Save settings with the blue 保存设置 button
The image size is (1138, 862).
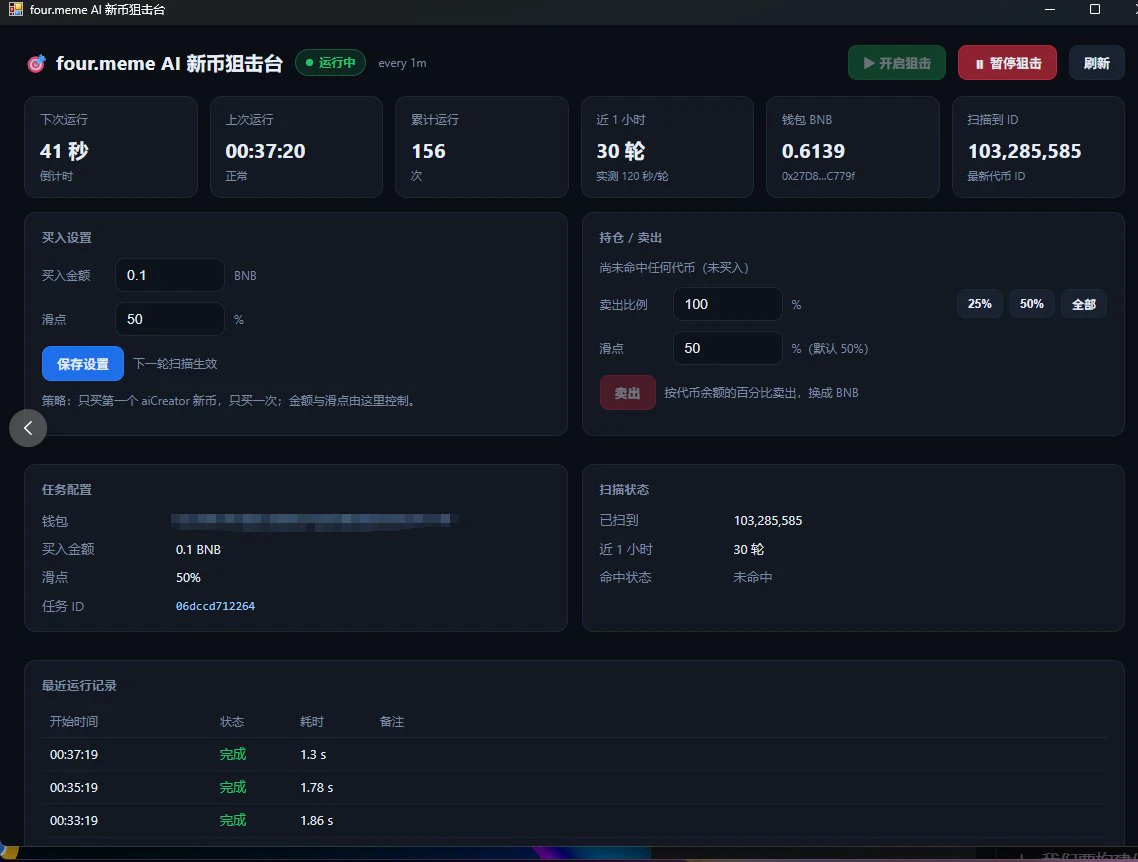pos(83,364)
